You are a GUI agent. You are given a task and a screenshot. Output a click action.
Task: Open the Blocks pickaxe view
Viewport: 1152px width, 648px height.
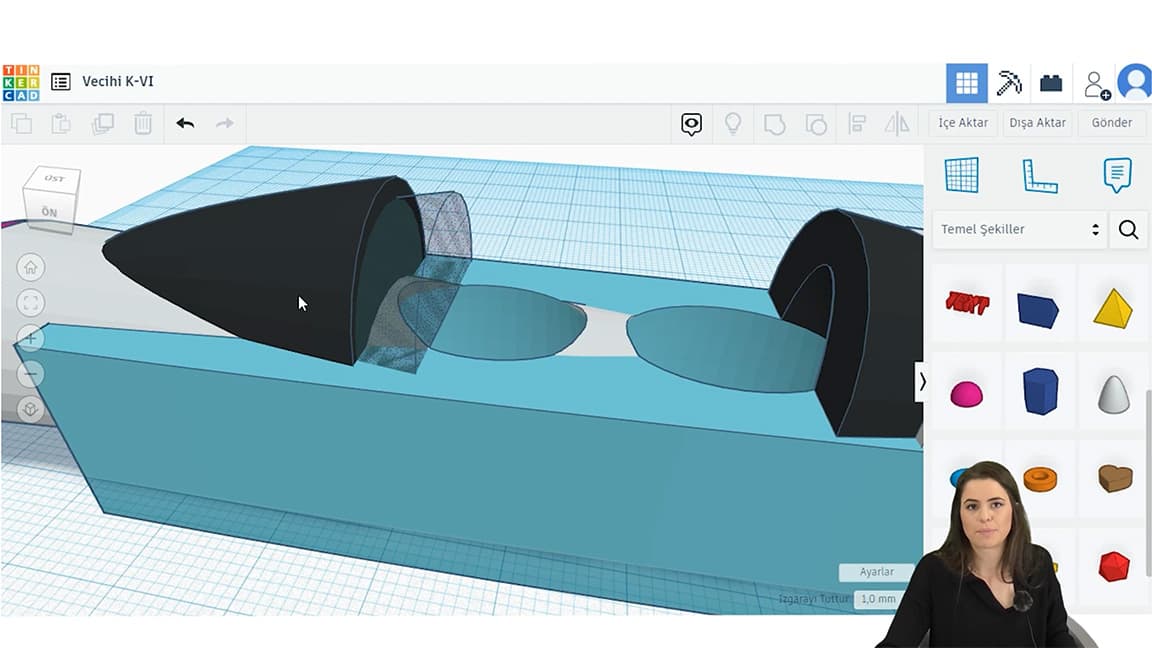[1009, 83]
